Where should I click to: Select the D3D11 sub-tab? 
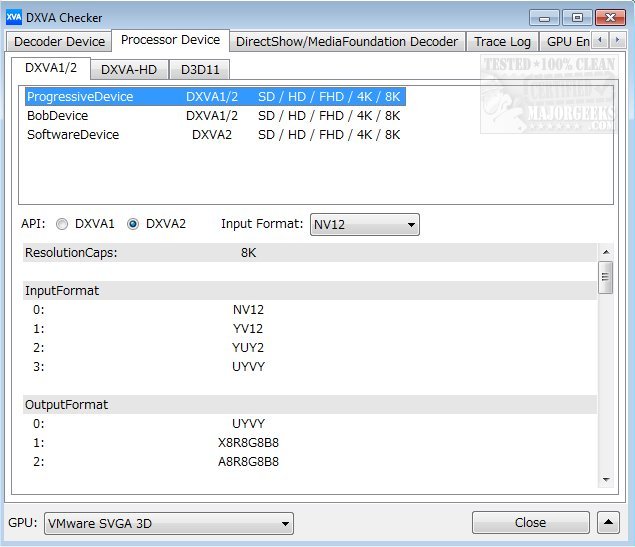200,70
